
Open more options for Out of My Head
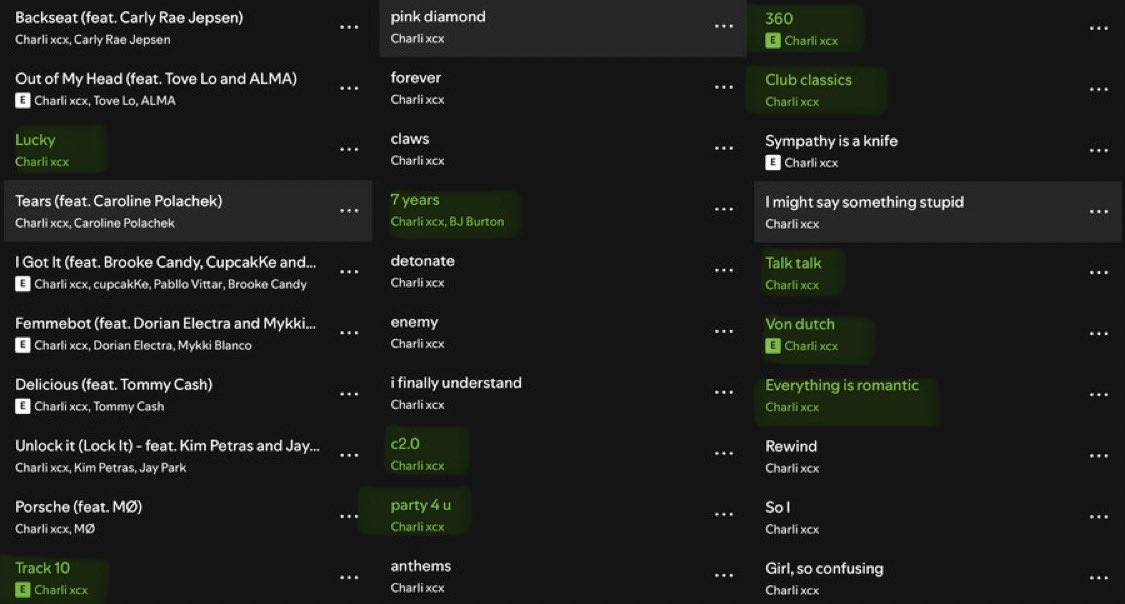pos(349,88)
